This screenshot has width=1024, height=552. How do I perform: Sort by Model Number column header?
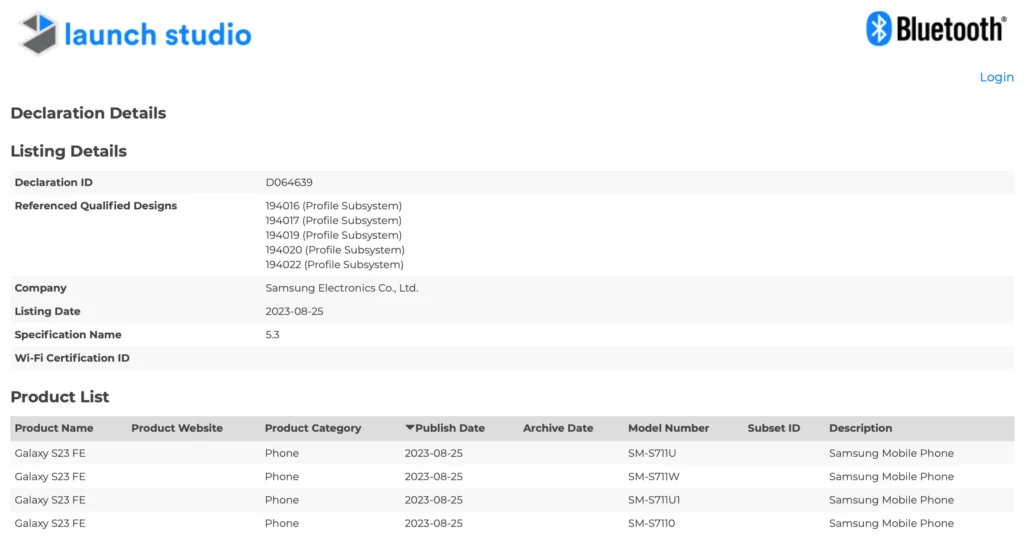tap(668, 429)
